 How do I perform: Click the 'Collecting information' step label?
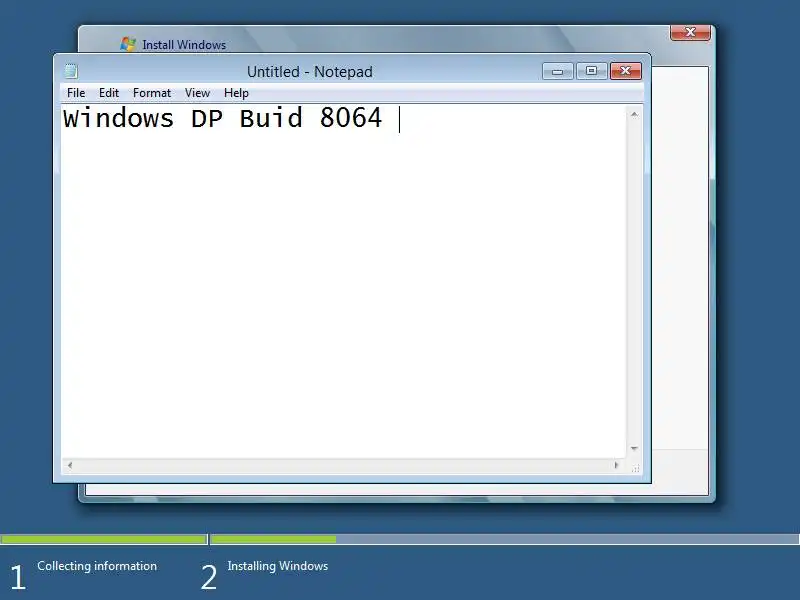click(97, 566)
